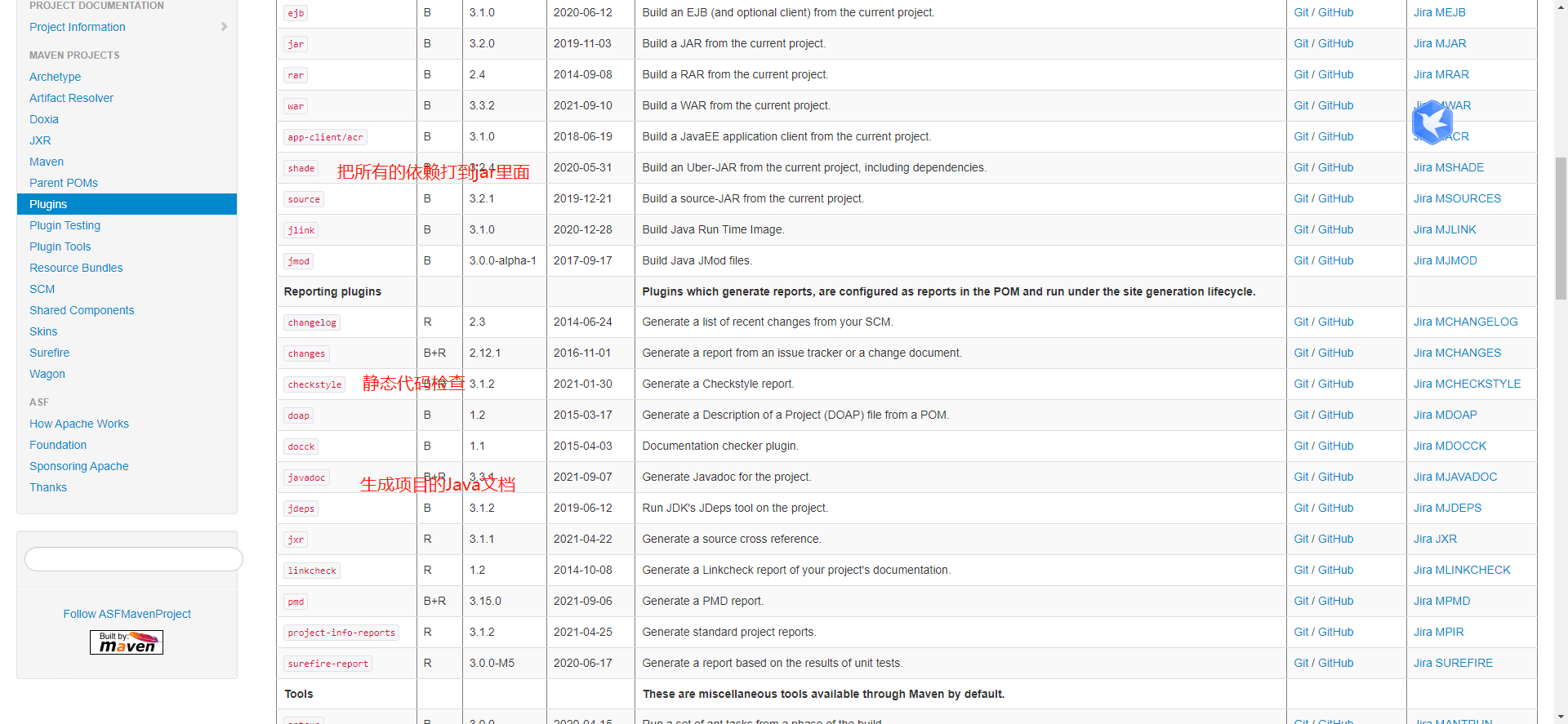Image resolution: width=1568 pixels, height=724 pixels.
Task: Expand Project Information chevron
Action: [224, 27]
